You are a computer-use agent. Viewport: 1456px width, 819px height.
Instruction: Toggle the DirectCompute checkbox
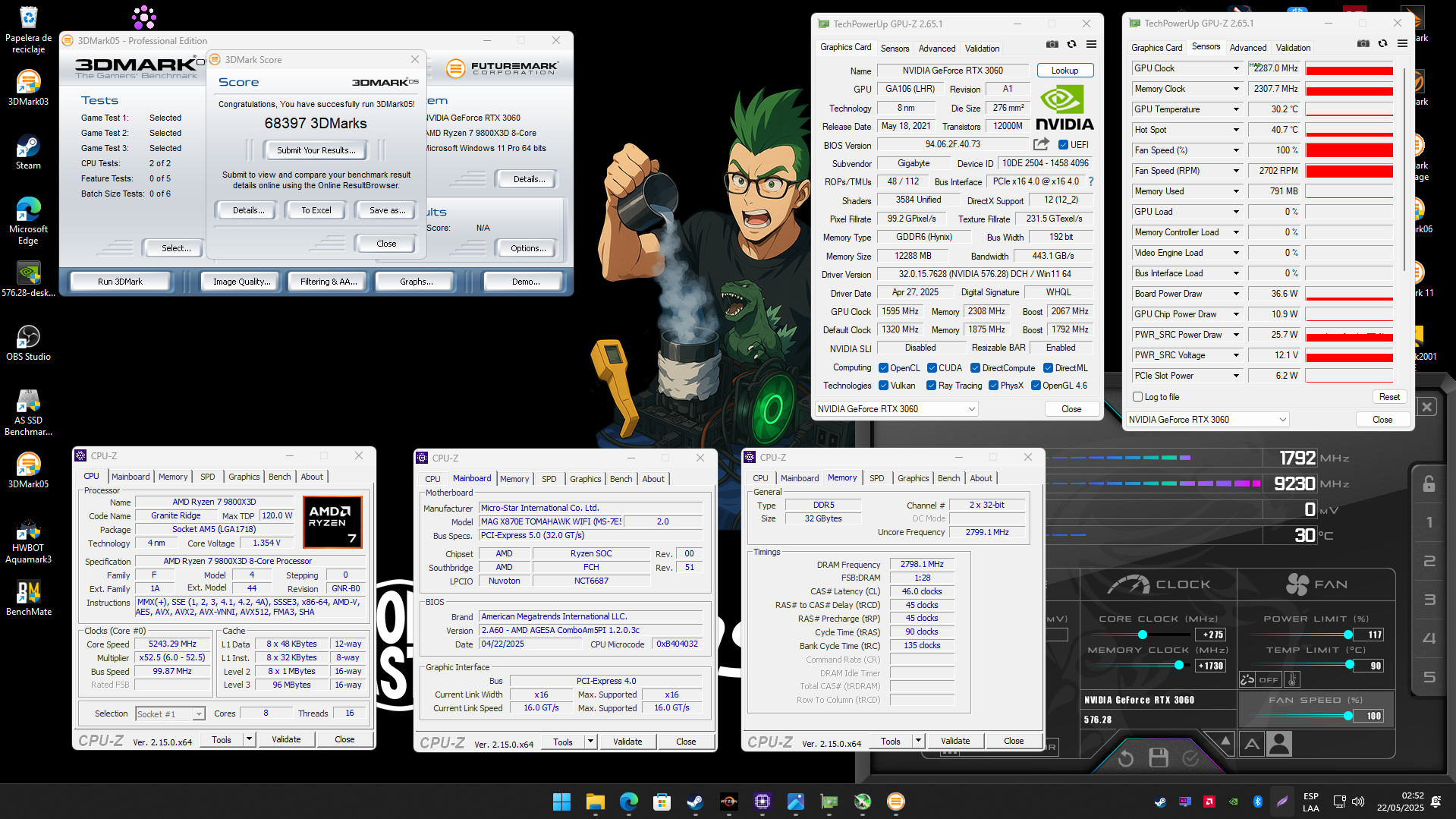pyautogui.click(x=976, y=368)
